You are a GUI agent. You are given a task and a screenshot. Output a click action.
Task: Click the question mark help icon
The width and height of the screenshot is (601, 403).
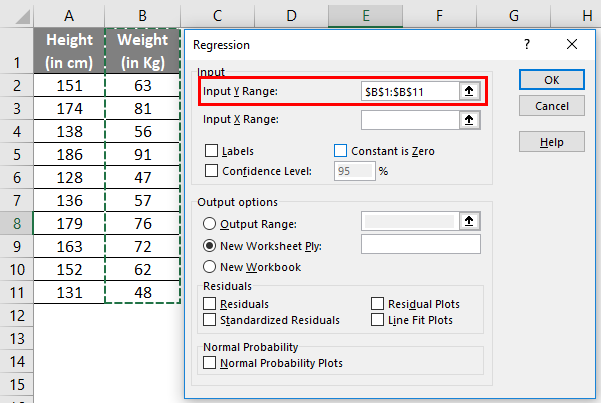(527, 45)
